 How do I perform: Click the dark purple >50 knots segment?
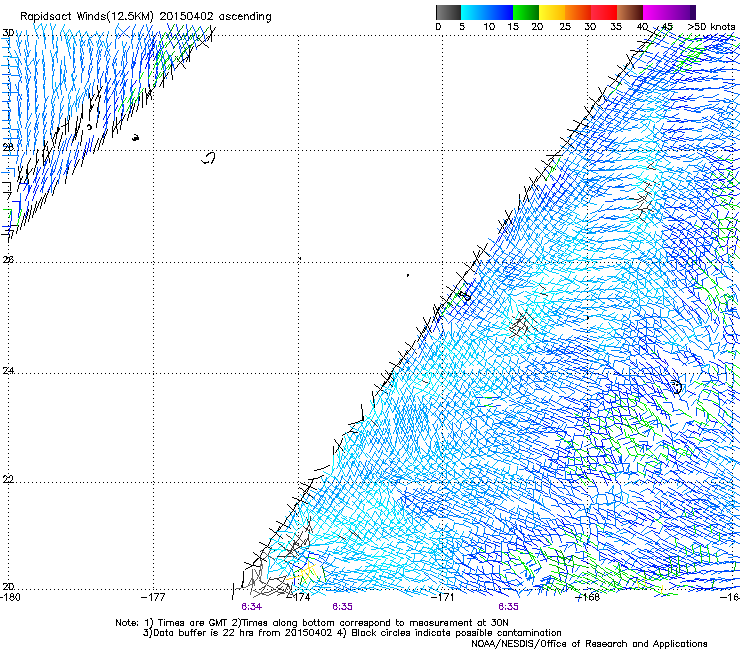[693, 12]
